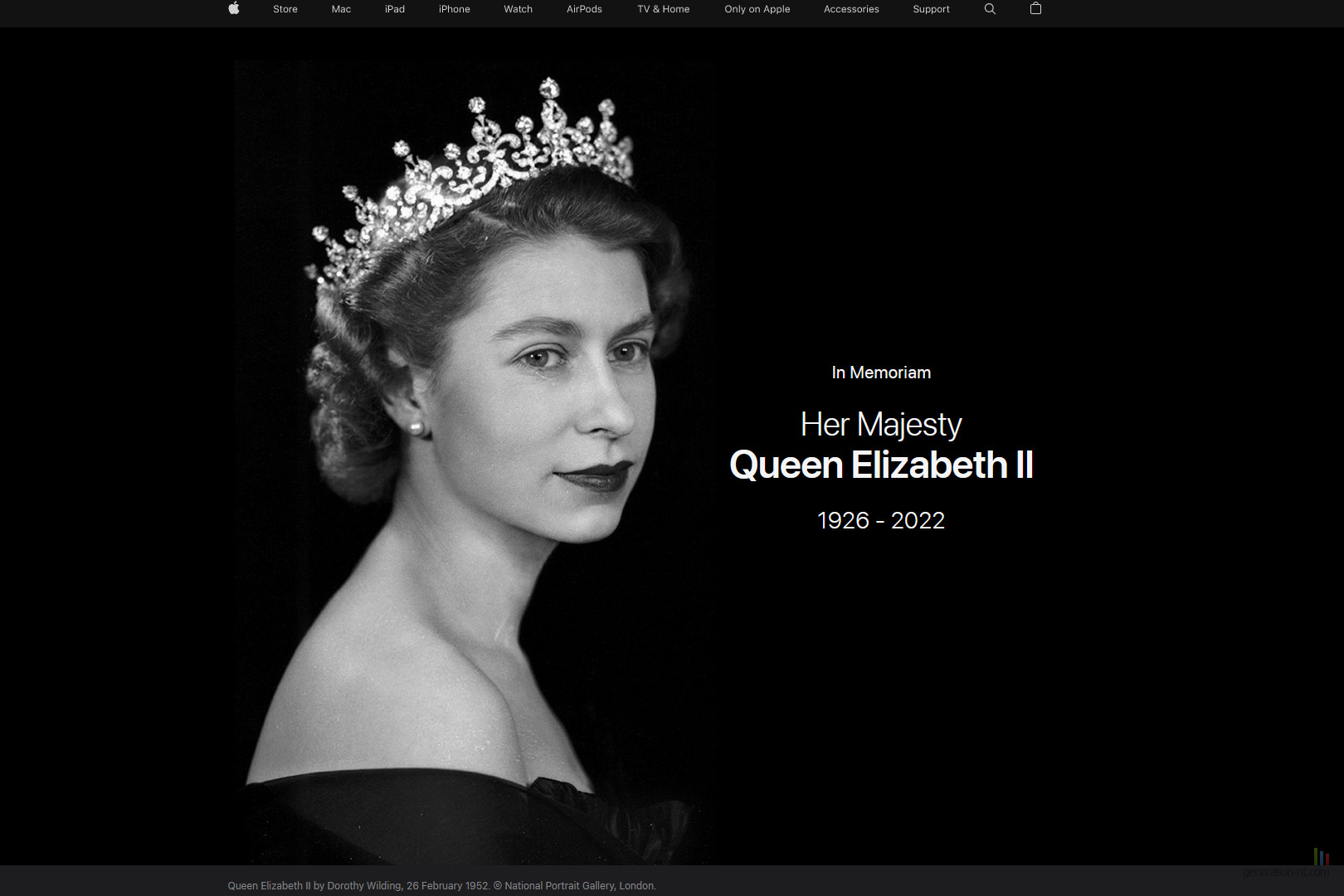Click the '1926 - 2022' dates text
This screenshot has width=1344, height=896.
(x=881, y=520)
